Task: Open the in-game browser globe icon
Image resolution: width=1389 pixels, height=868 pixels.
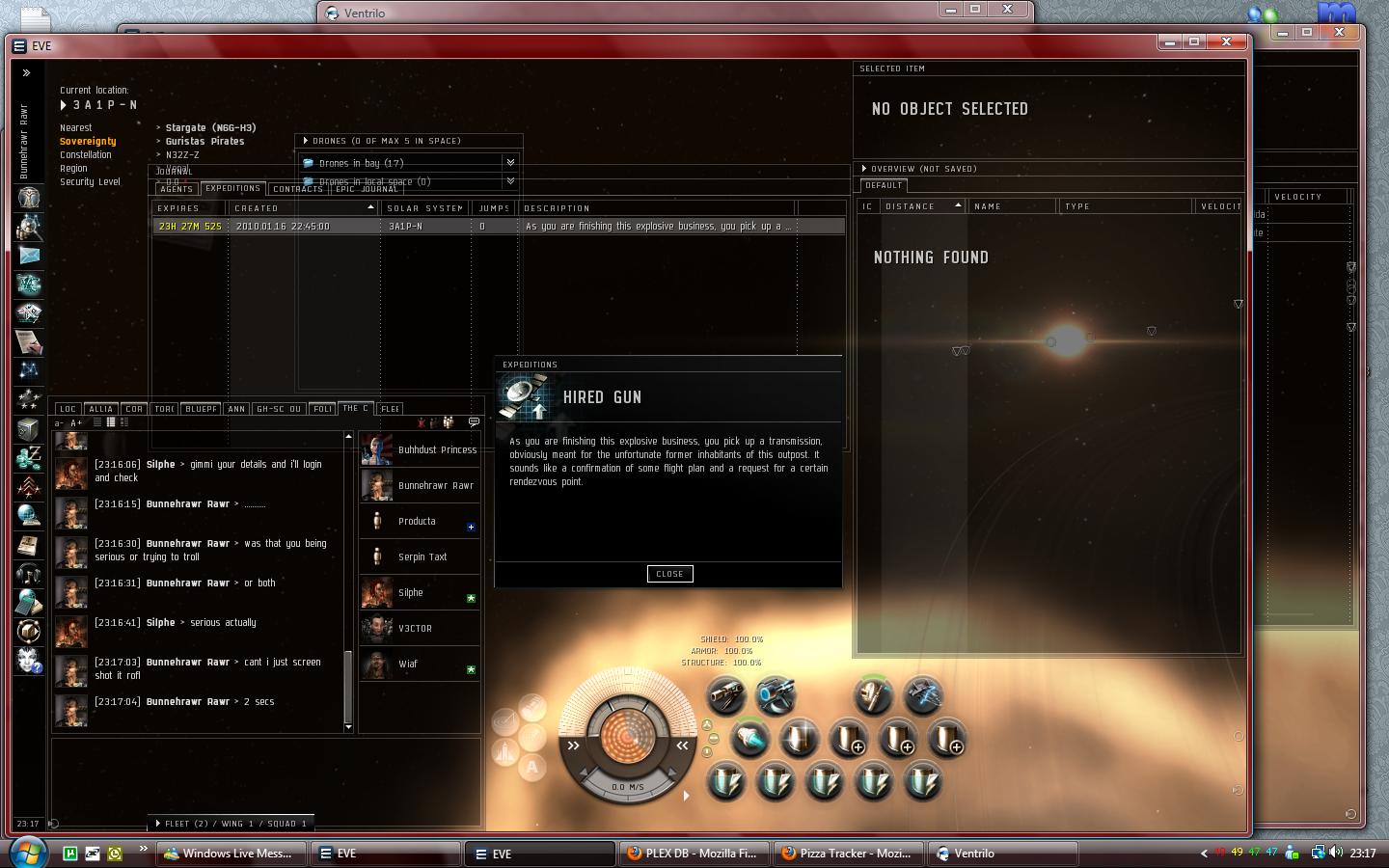Action: tap(29, 515)
